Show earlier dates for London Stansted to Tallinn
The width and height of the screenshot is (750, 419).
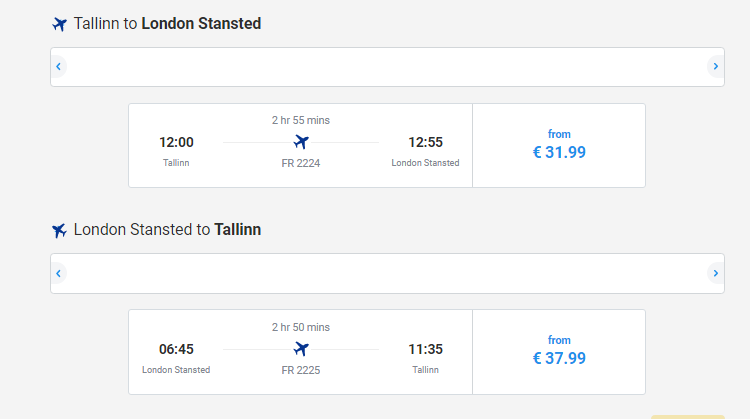pos(58,274)
